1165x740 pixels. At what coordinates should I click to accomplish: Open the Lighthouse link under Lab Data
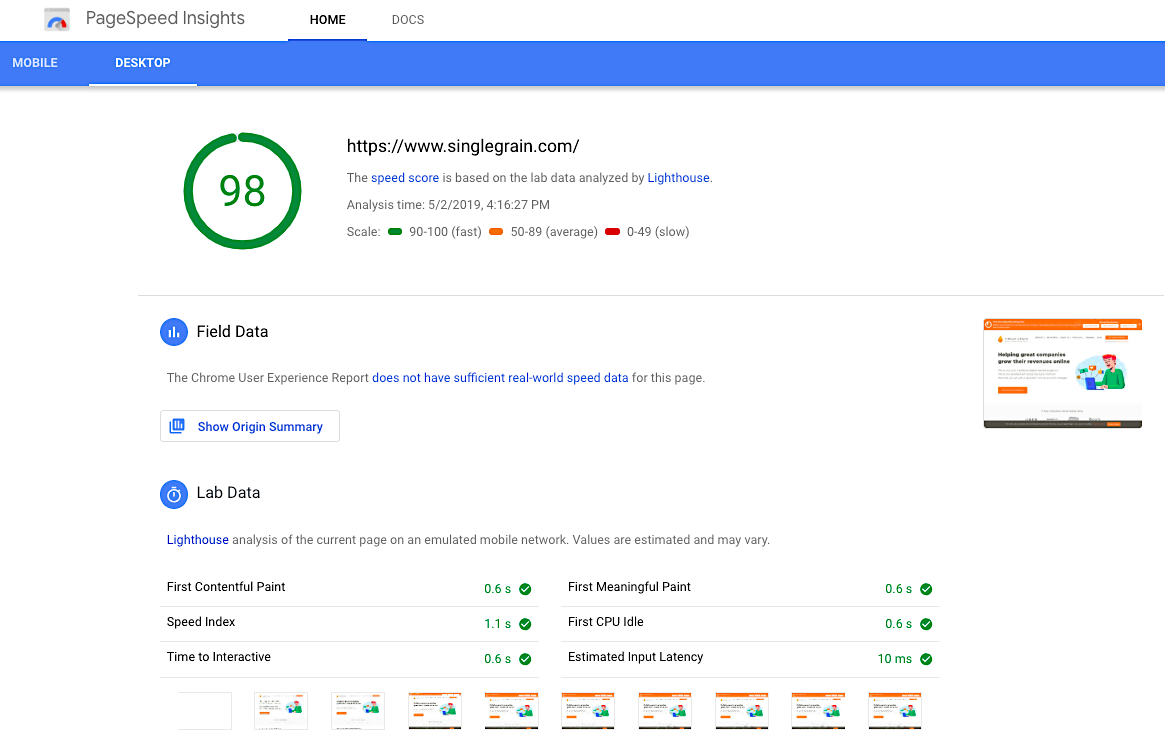(x=198, y=540)
